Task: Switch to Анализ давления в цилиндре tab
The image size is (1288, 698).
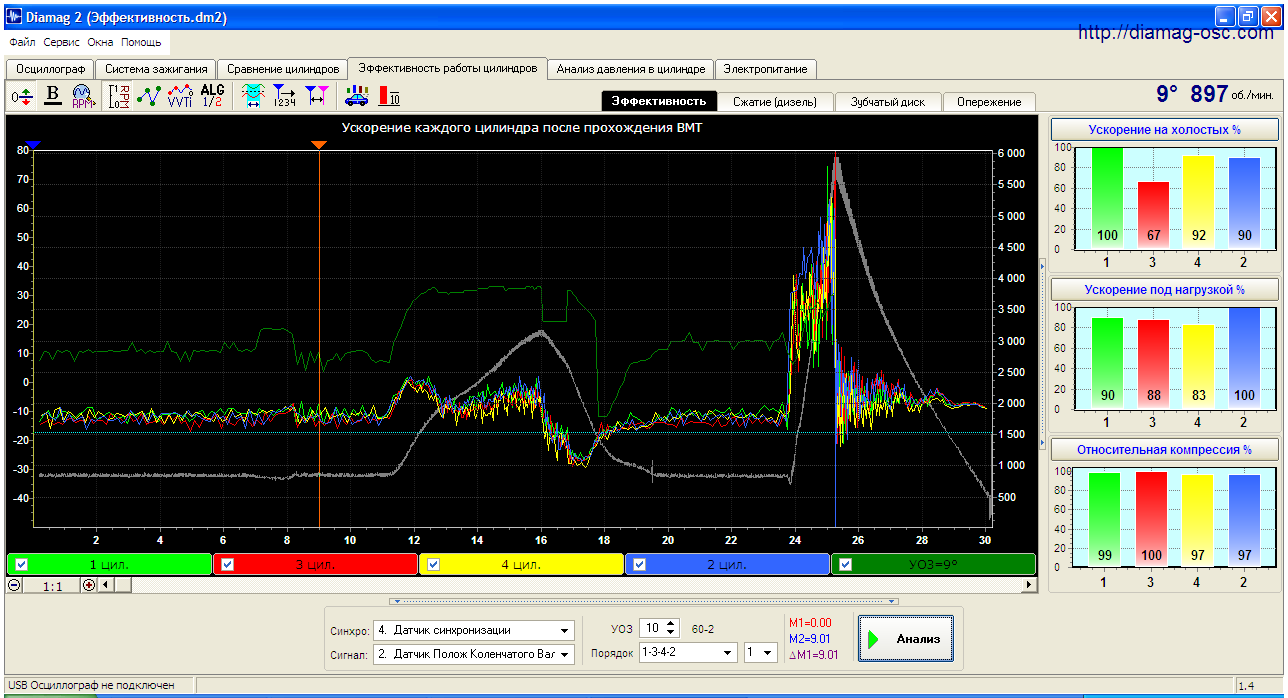Action: (631, 69)
